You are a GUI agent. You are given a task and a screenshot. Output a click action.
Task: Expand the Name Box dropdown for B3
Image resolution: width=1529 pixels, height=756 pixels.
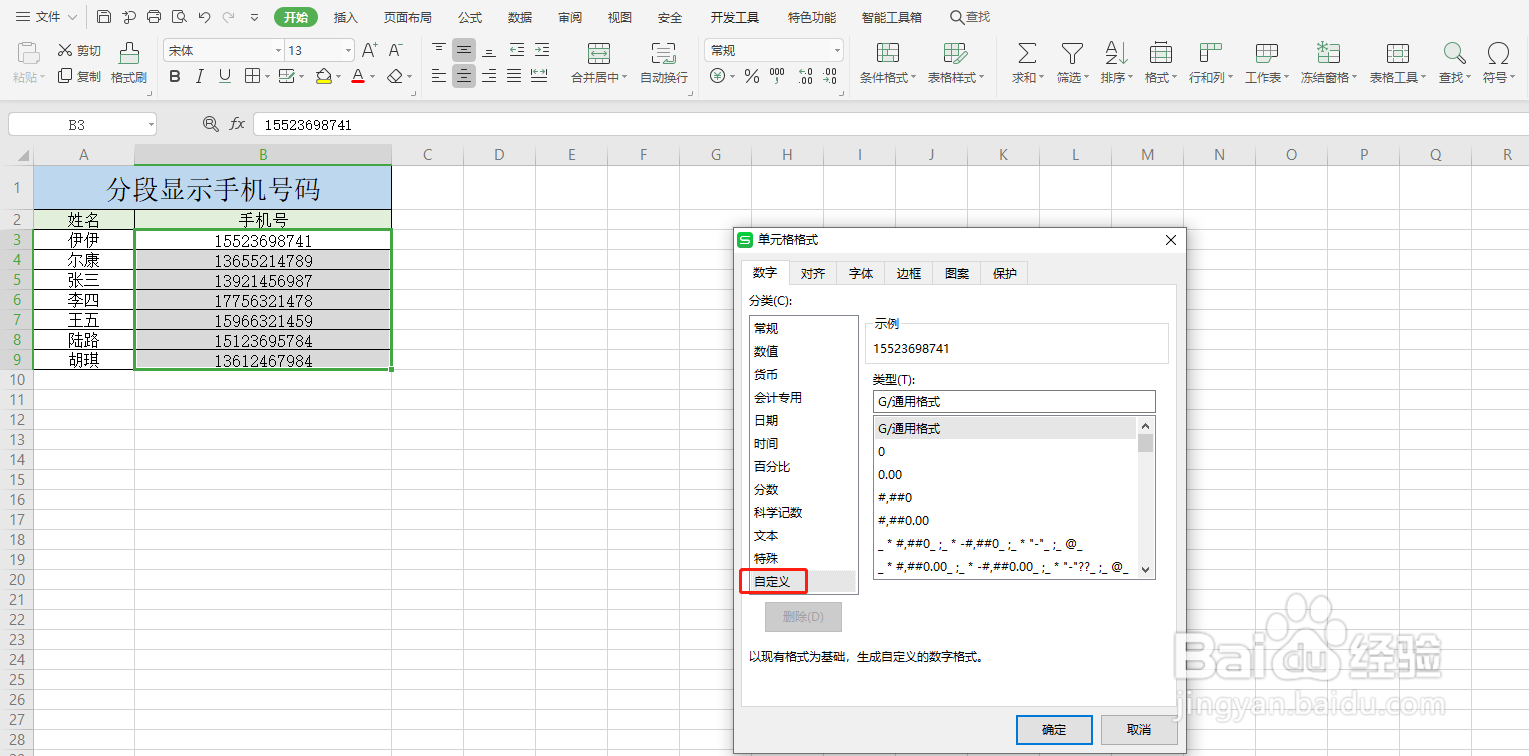(151, 124)
